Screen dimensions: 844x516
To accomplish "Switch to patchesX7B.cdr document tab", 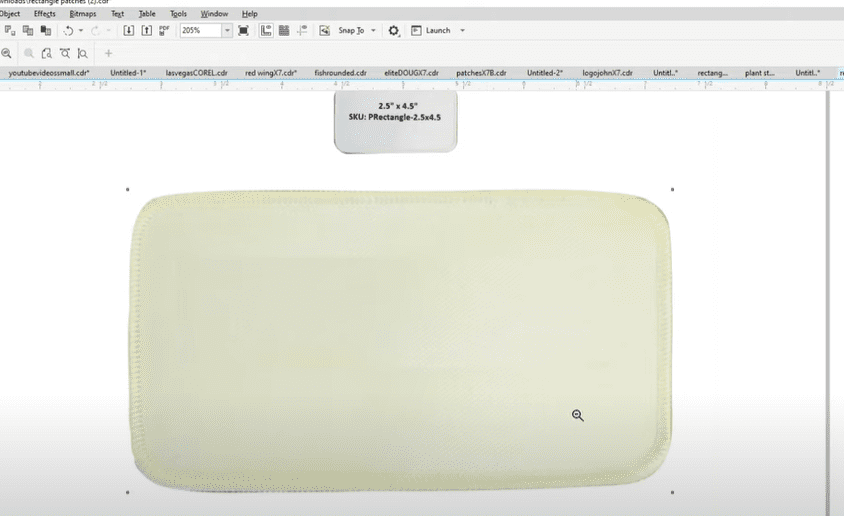I will [481, 73].
